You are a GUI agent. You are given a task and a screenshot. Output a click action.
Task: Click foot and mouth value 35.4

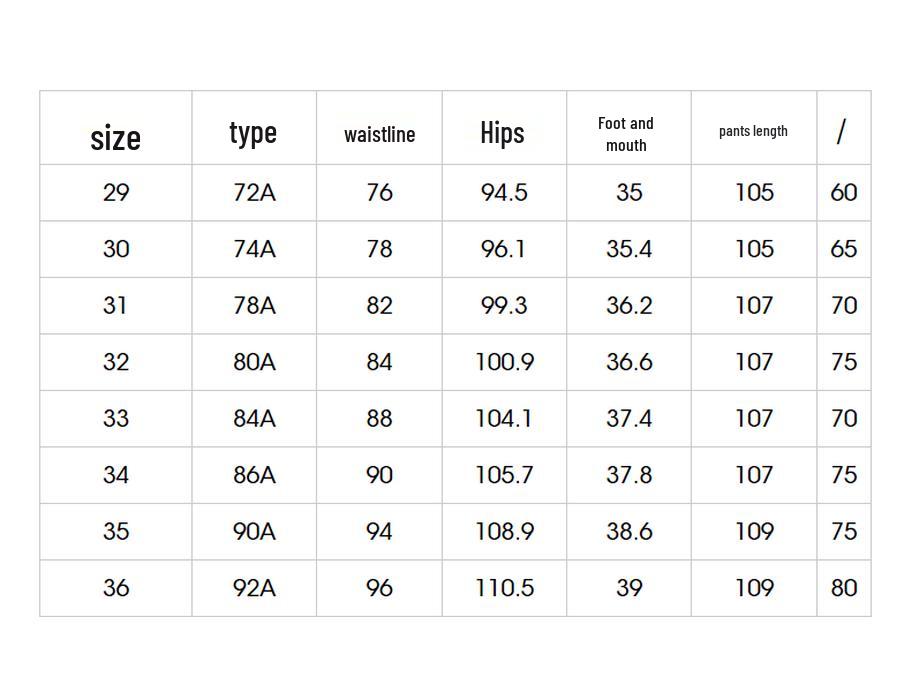629,249
